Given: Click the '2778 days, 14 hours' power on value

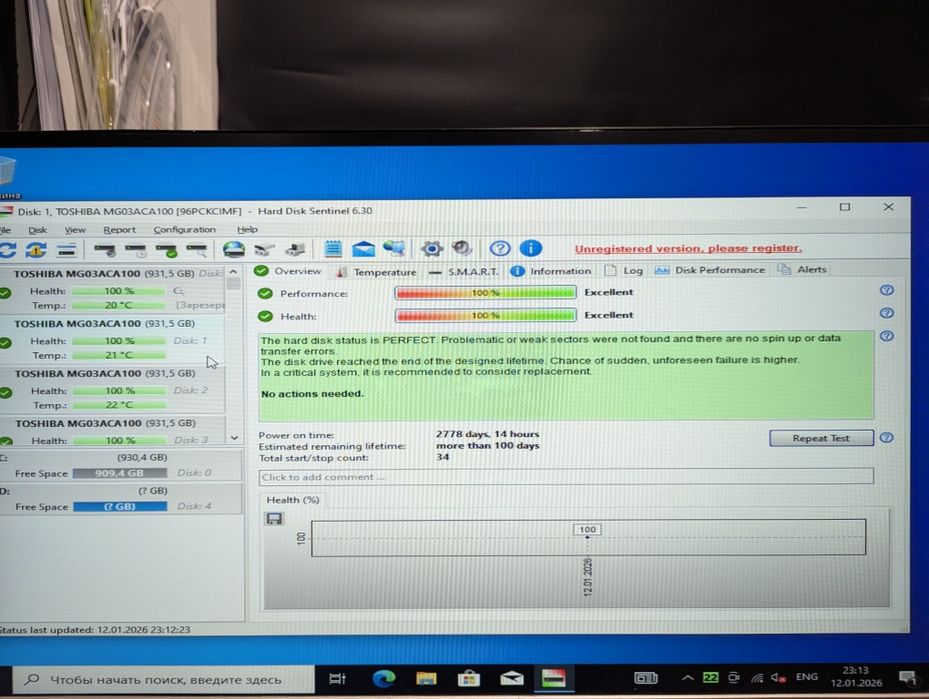Looking at the screenshot, I should pos(488,434).
